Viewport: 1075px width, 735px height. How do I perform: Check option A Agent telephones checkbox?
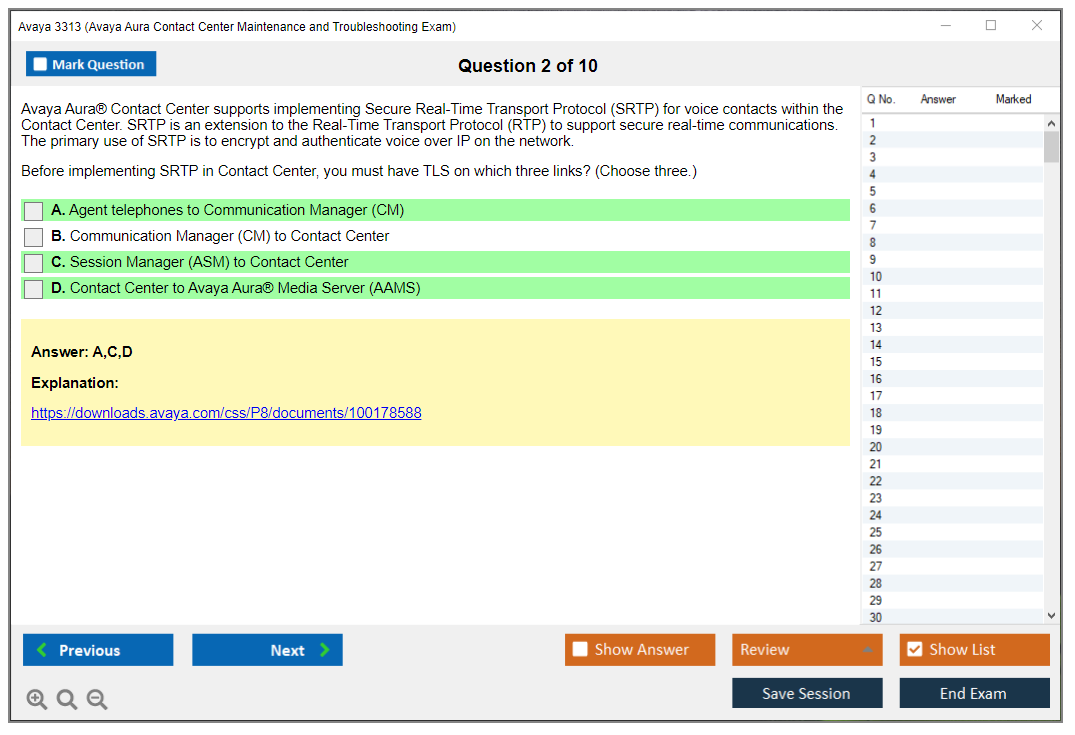tap(33, 211)
